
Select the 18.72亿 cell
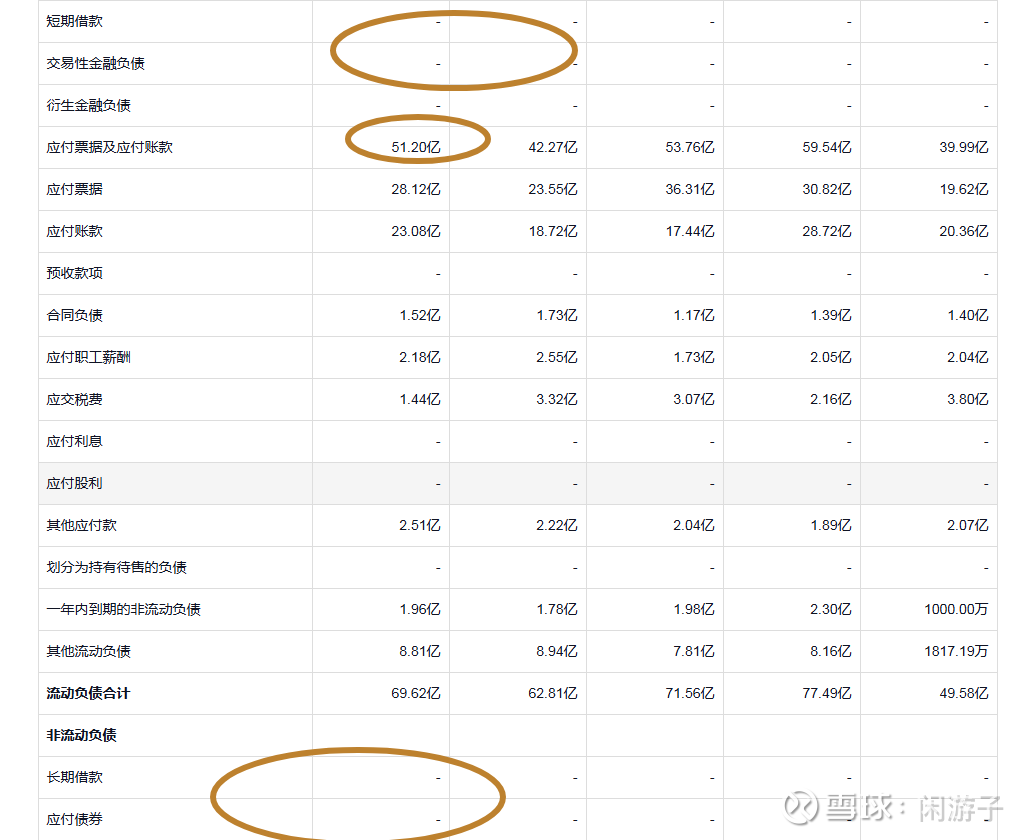[x=553, y=231]
